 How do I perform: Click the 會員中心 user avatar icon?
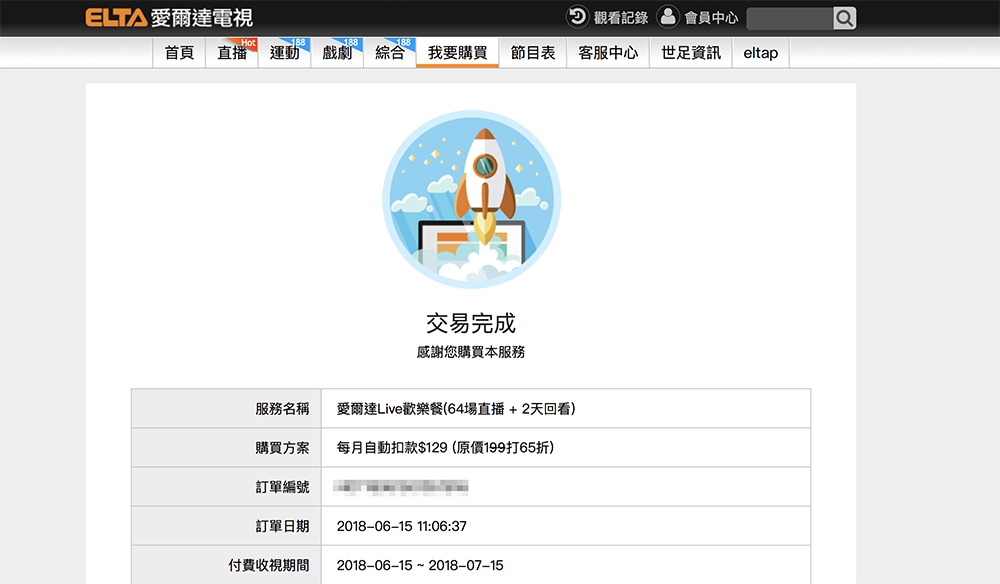[668, 17]
